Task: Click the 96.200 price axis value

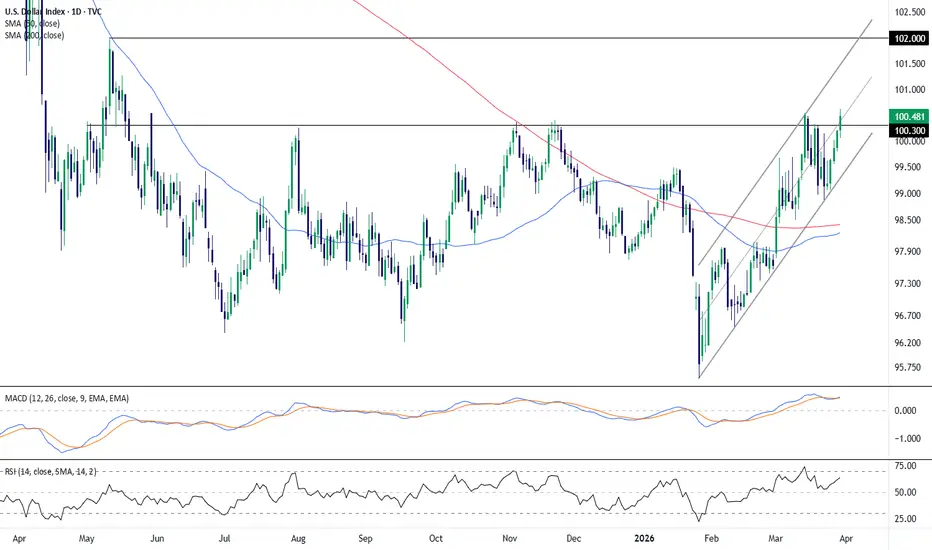Action: [x=910, y=343]
